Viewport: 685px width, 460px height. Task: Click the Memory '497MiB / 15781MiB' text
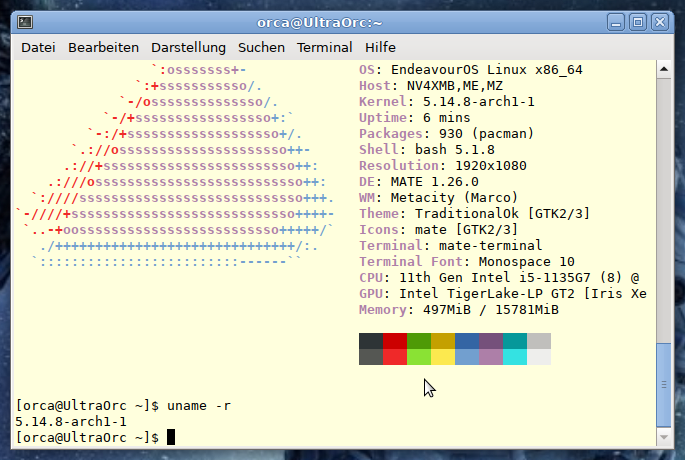coord(491,310)
